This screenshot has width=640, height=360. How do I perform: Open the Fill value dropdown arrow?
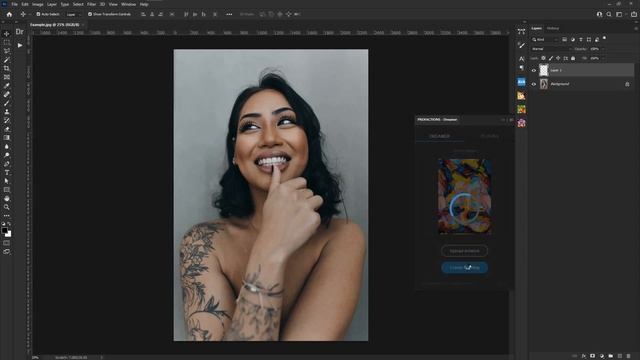pos(602,58)
